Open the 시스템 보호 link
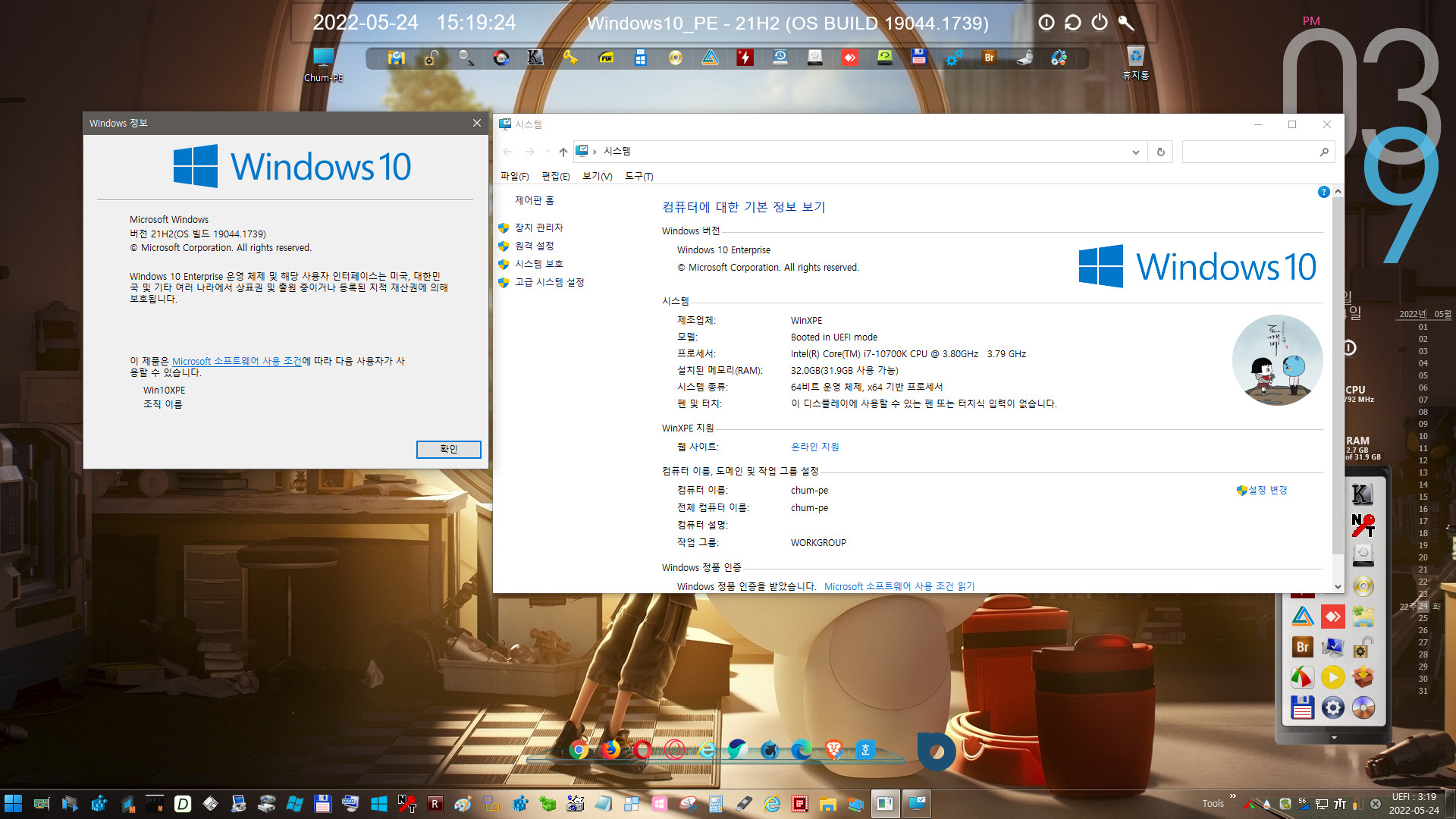 [x=538, y=264]
